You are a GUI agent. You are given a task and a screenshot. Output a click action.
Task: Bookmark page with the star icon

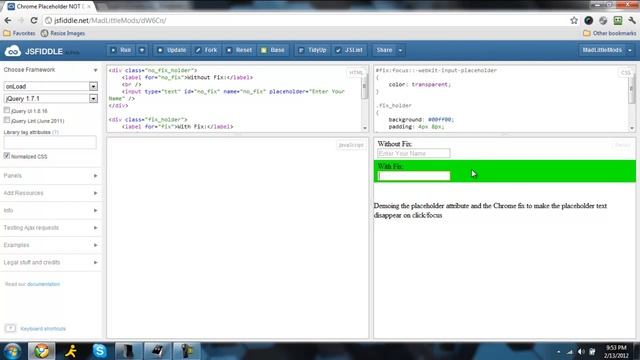574,20
